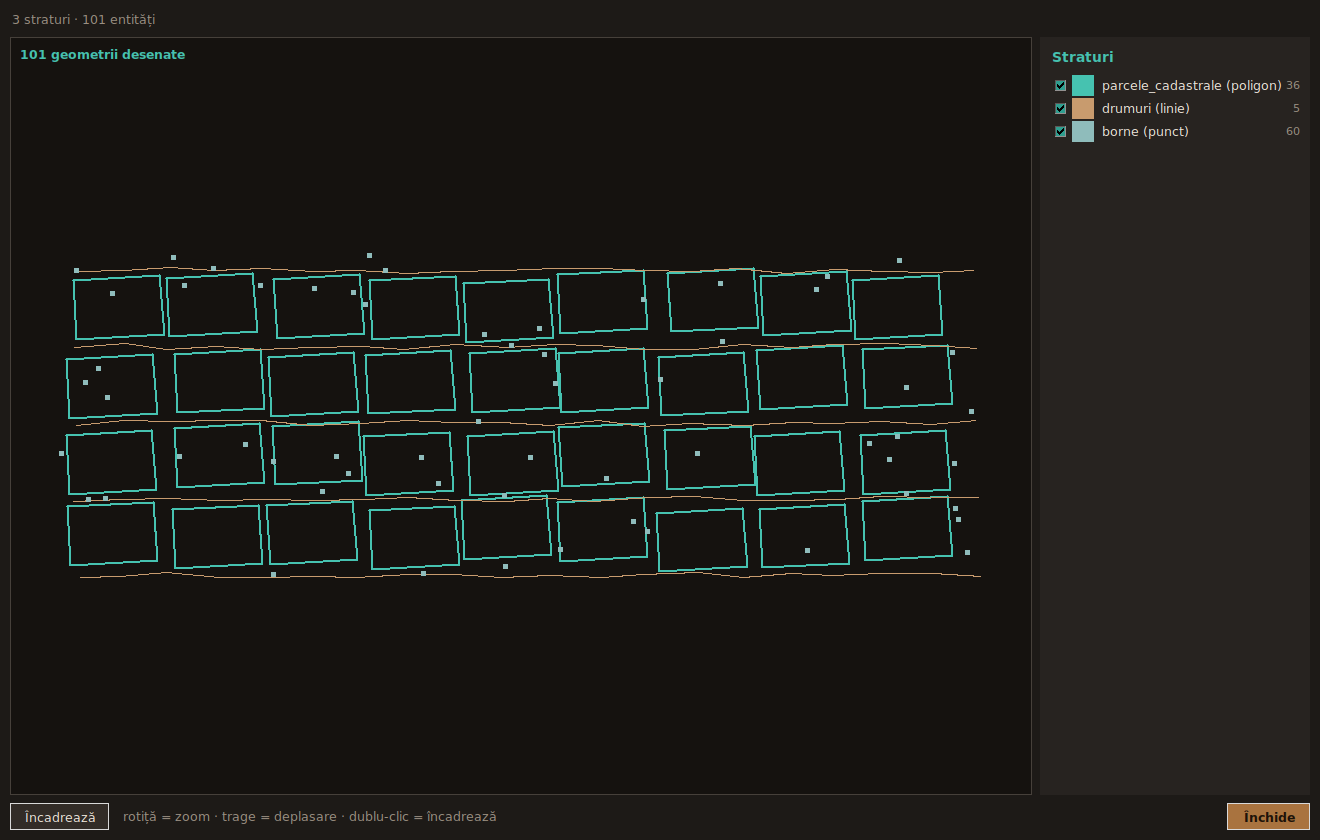Click the Straturi panel heading
Screen dimensions: 1320x840
(x=1082, y=57)
